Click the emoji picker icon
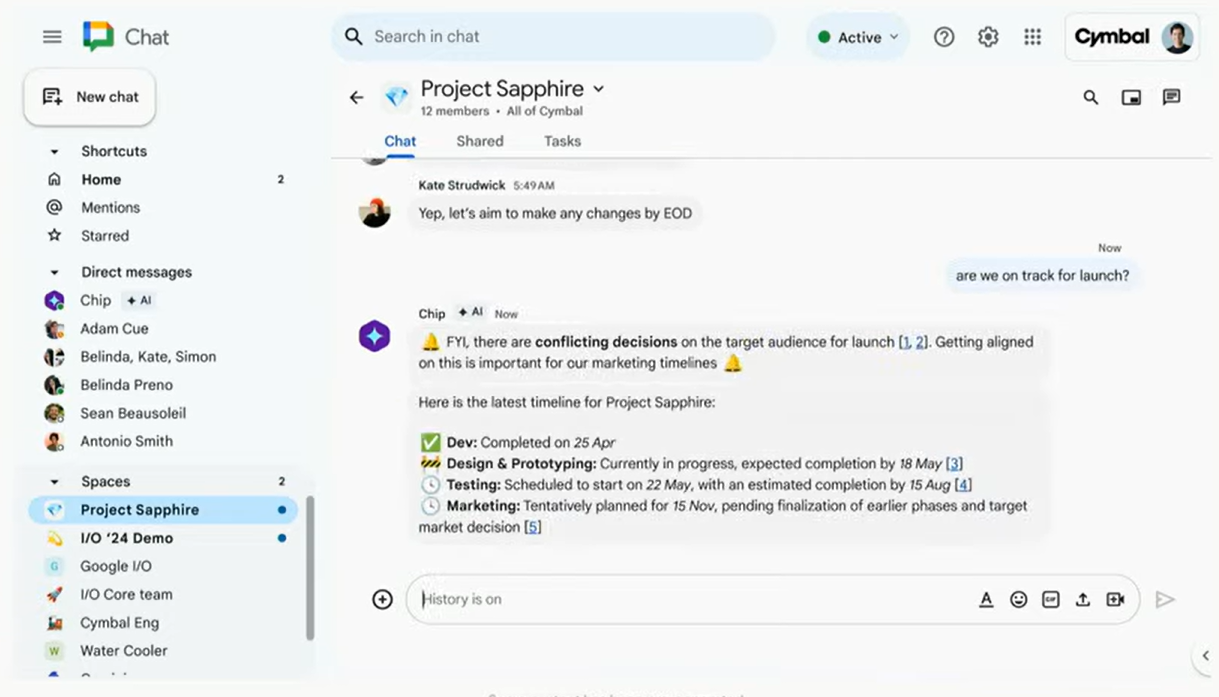The width and height of the screenshot is (1219, 697). (1018, 600)
